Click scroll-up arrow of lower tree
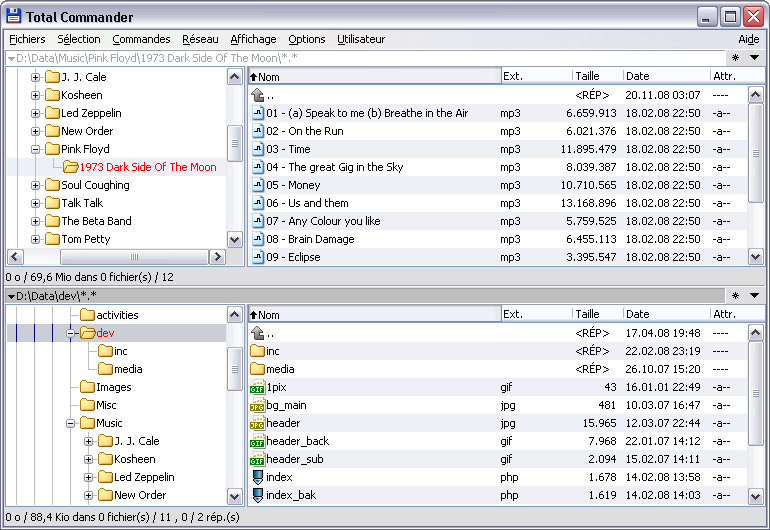 tap(235, 314)
